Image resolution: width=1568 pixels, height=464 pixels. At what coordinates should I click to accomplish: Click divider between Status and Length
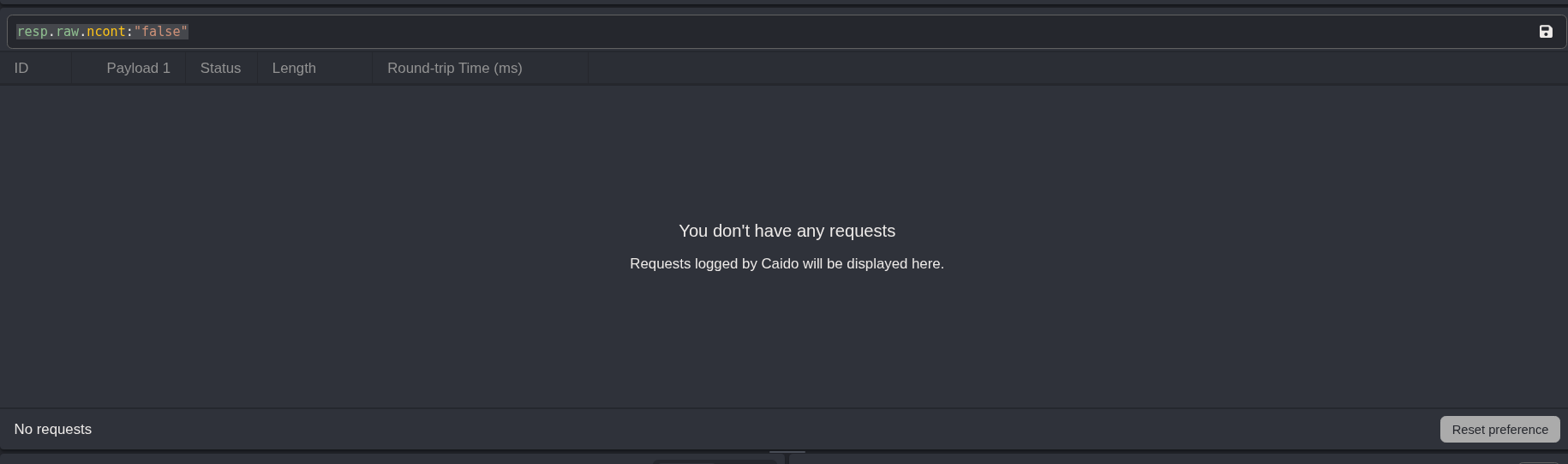point(257,69)
